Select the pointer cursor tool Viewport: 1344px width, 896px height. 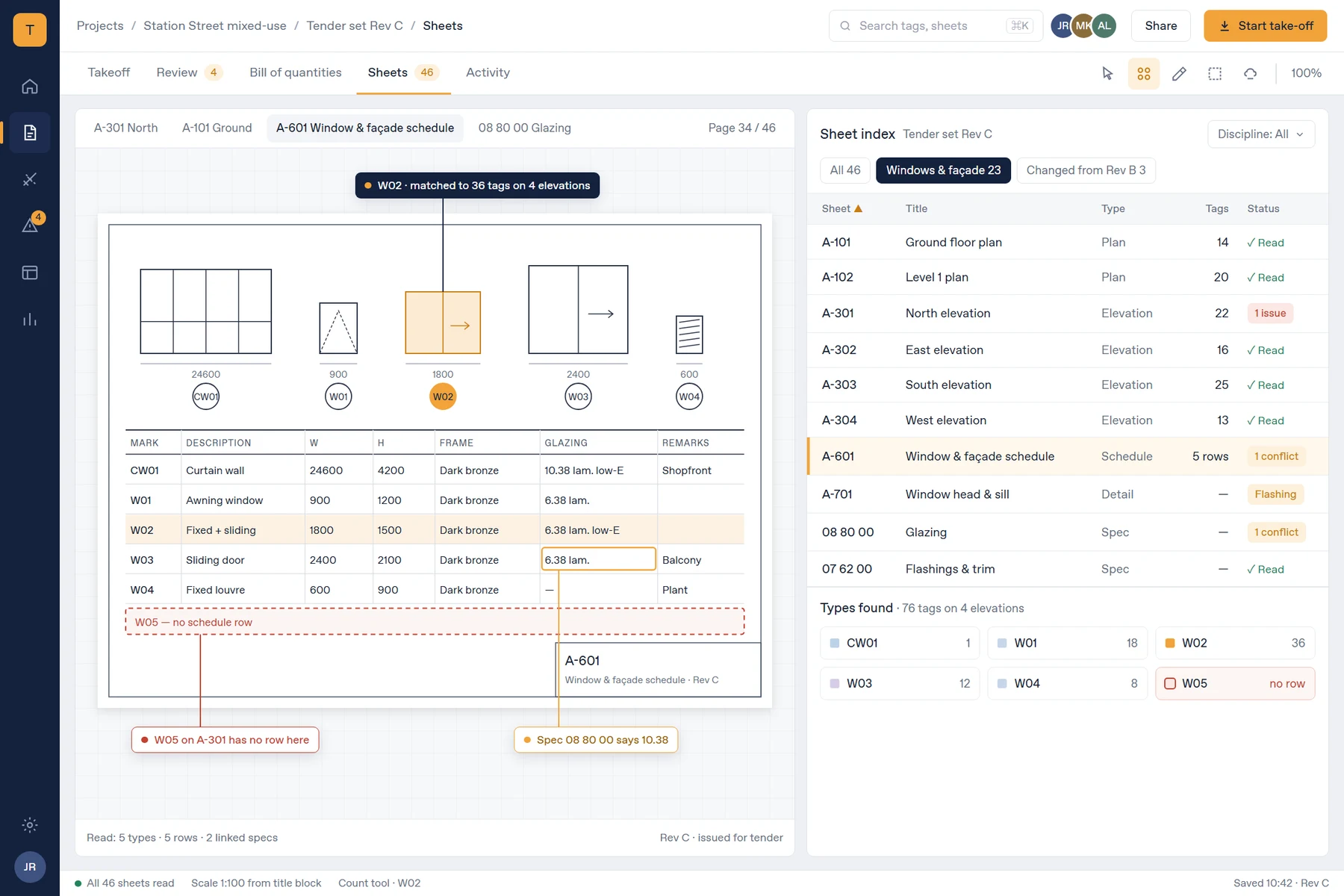pyautogui.click(x=1107, y=73)
